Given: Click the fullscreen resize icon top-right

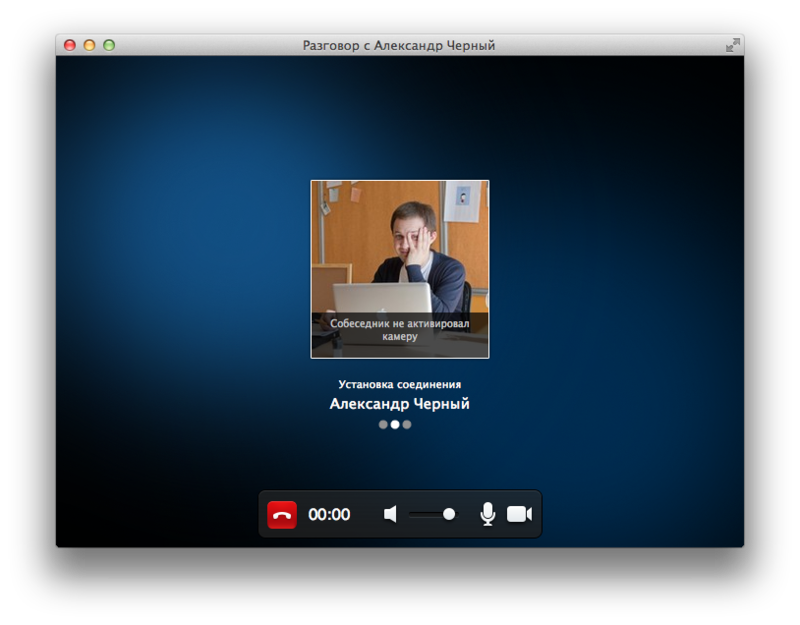Looking at the screenshot, I should click(734, 45).
